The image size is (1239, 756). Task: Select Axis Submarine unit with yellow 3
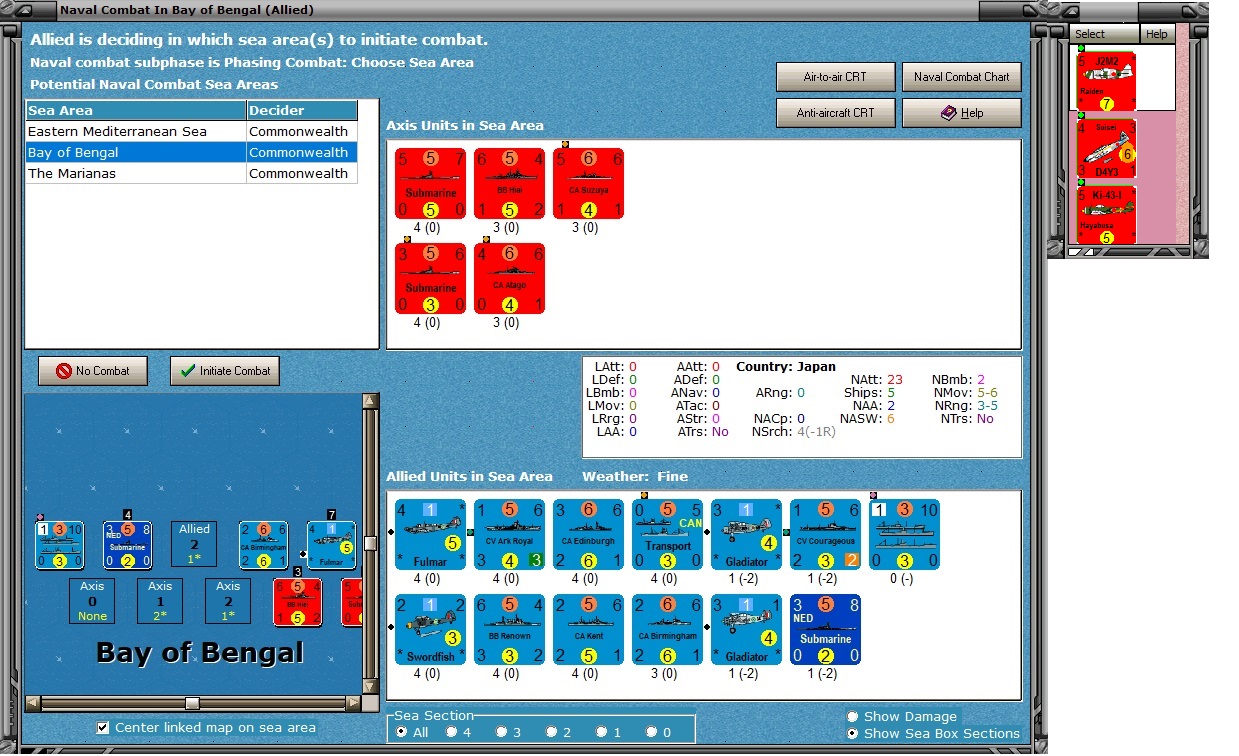430,278
